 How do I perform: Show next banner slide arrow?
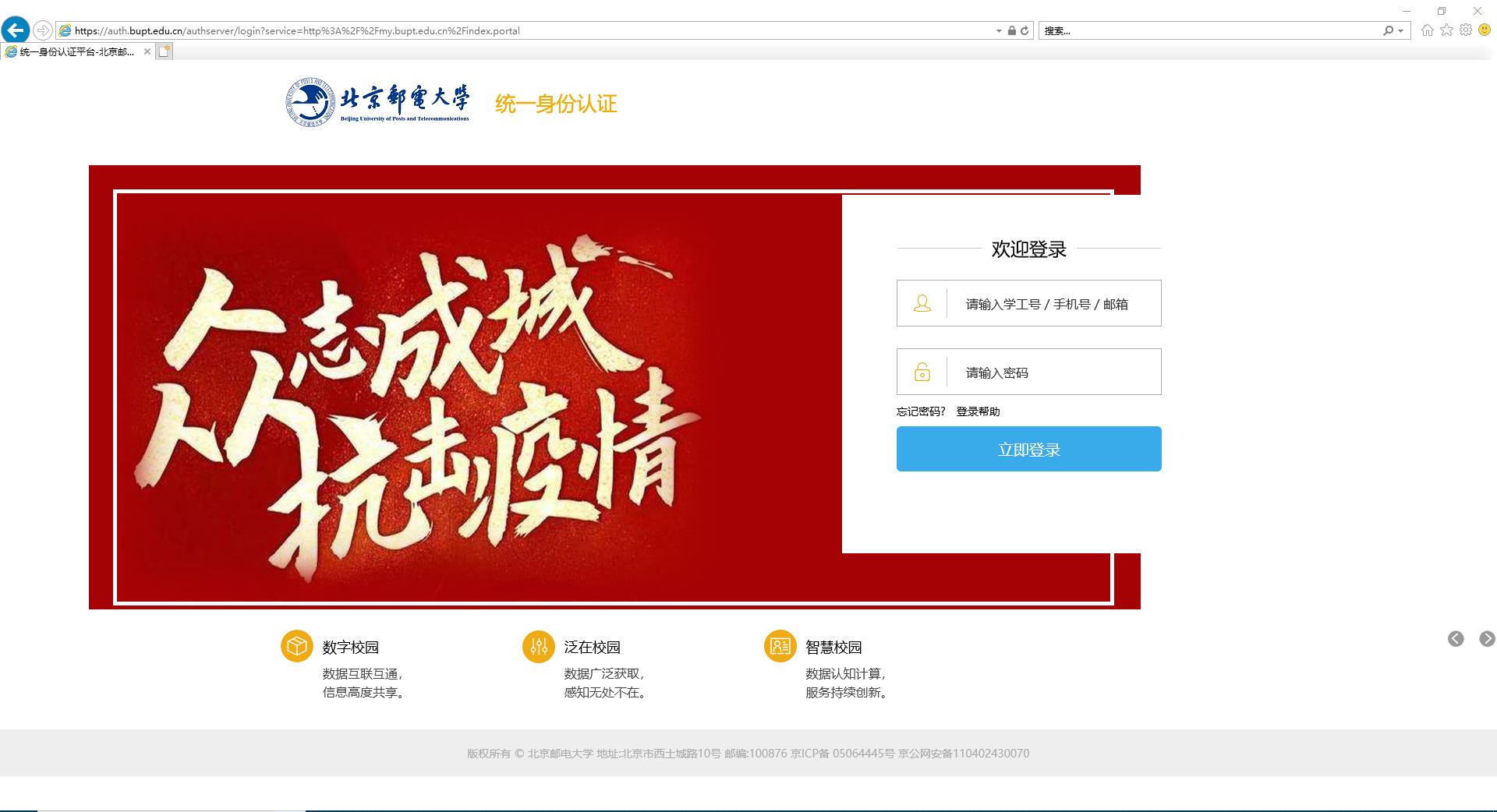(1488, 639)
